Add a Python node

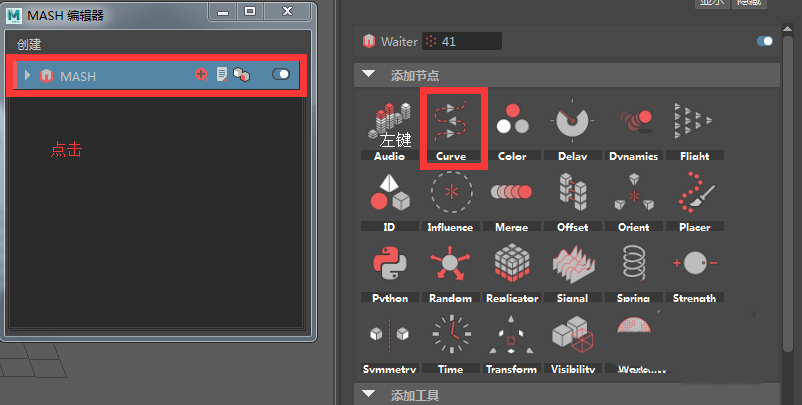click(x=389, y=272)
